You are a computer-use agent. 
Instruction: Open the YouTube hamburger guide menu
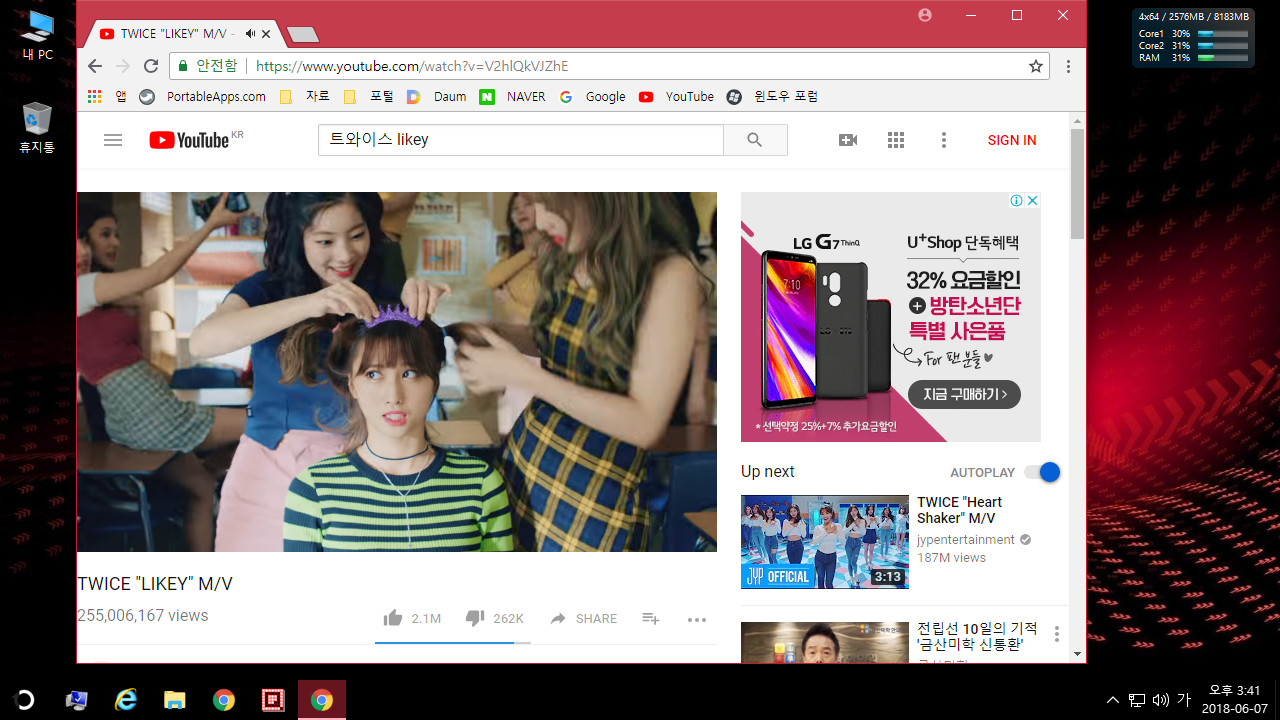tap(113, 140)
